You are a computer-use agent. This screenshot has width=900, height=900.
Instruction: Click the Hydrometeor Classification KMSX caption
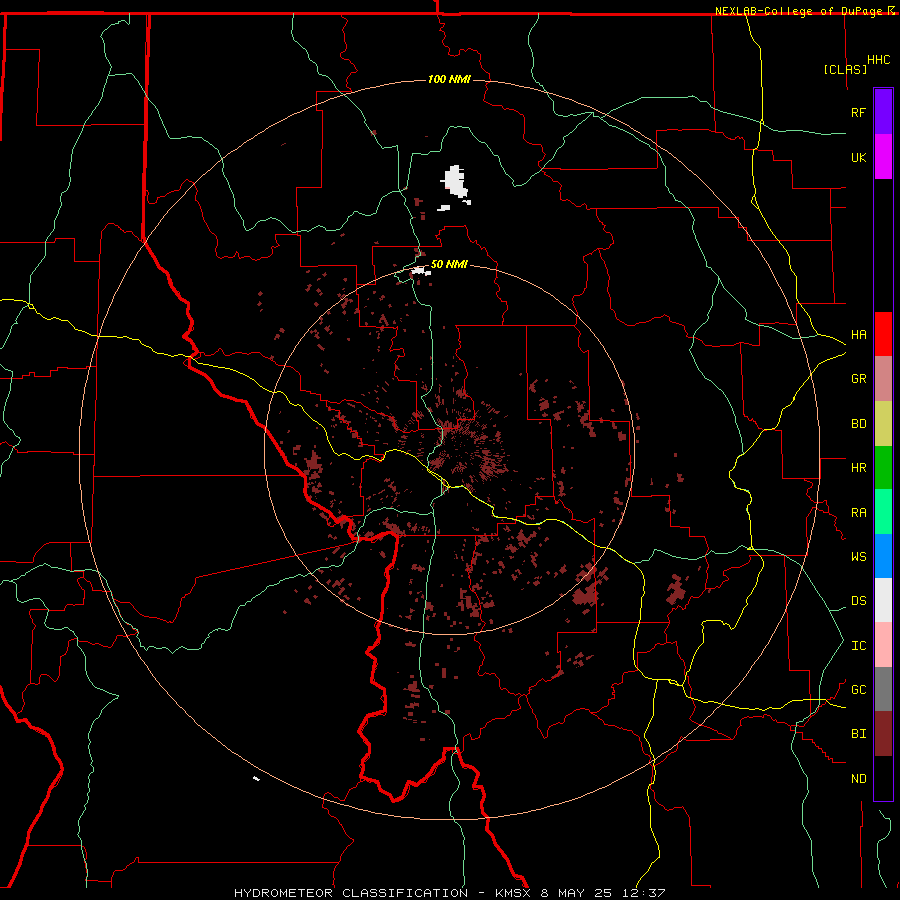pos(449,893)
